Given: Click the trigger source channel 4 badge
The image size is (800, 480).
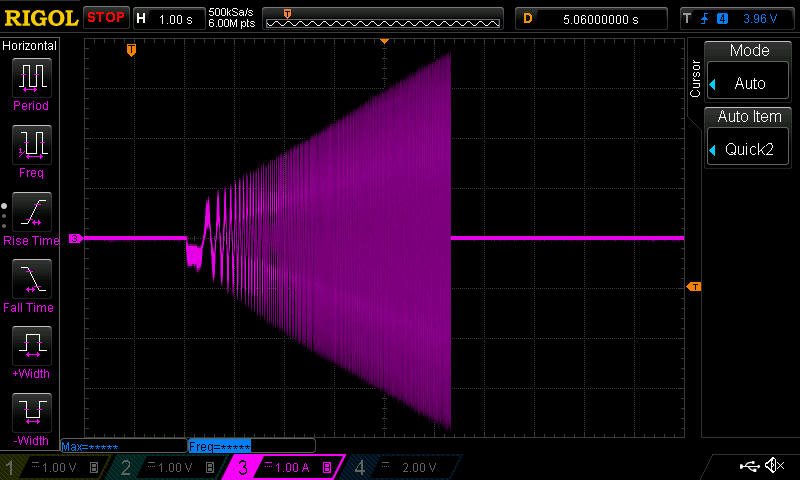Looking at the screenshot, I should point(722,19).
